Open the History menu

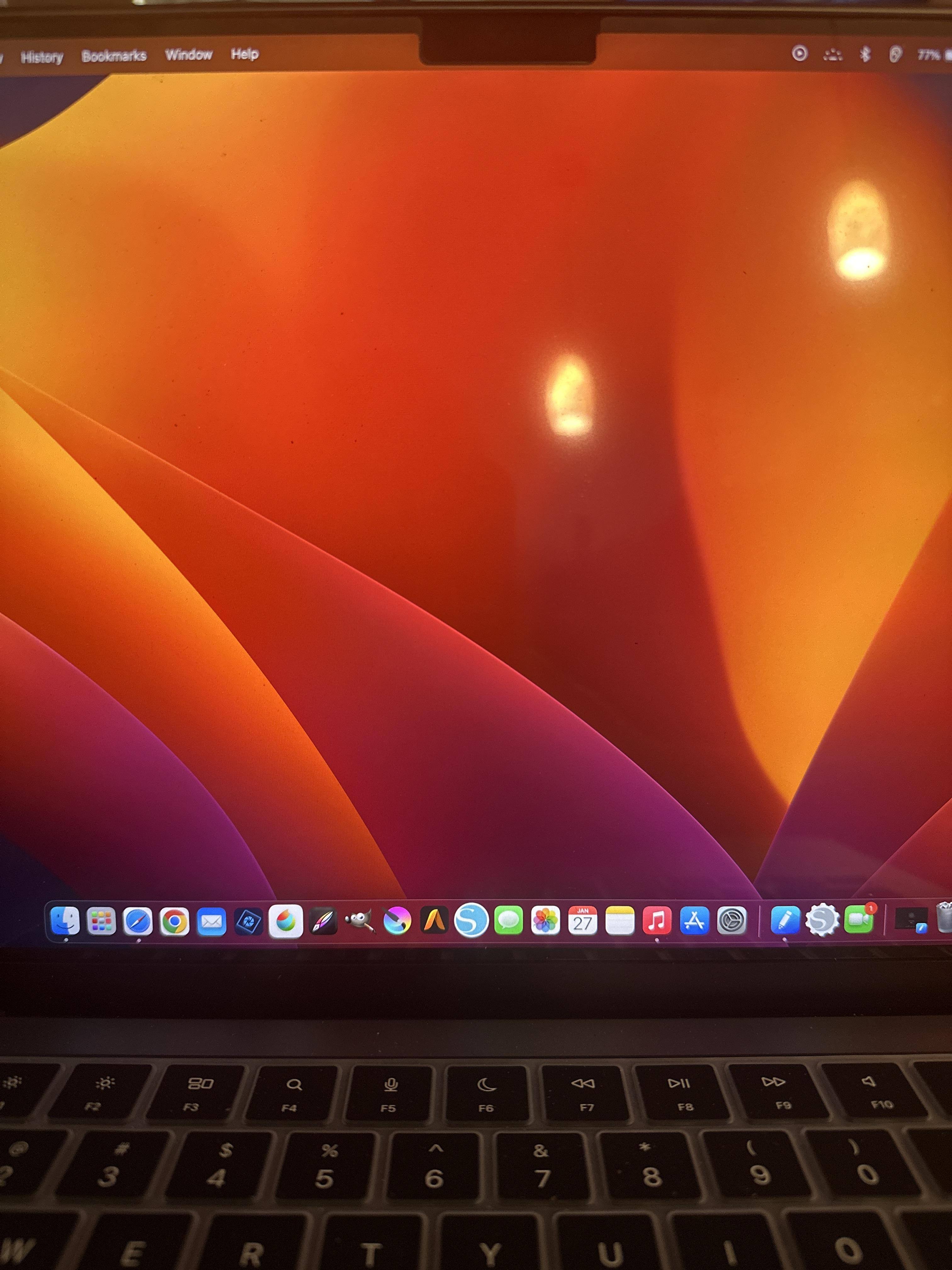click(x=41, y=57)
